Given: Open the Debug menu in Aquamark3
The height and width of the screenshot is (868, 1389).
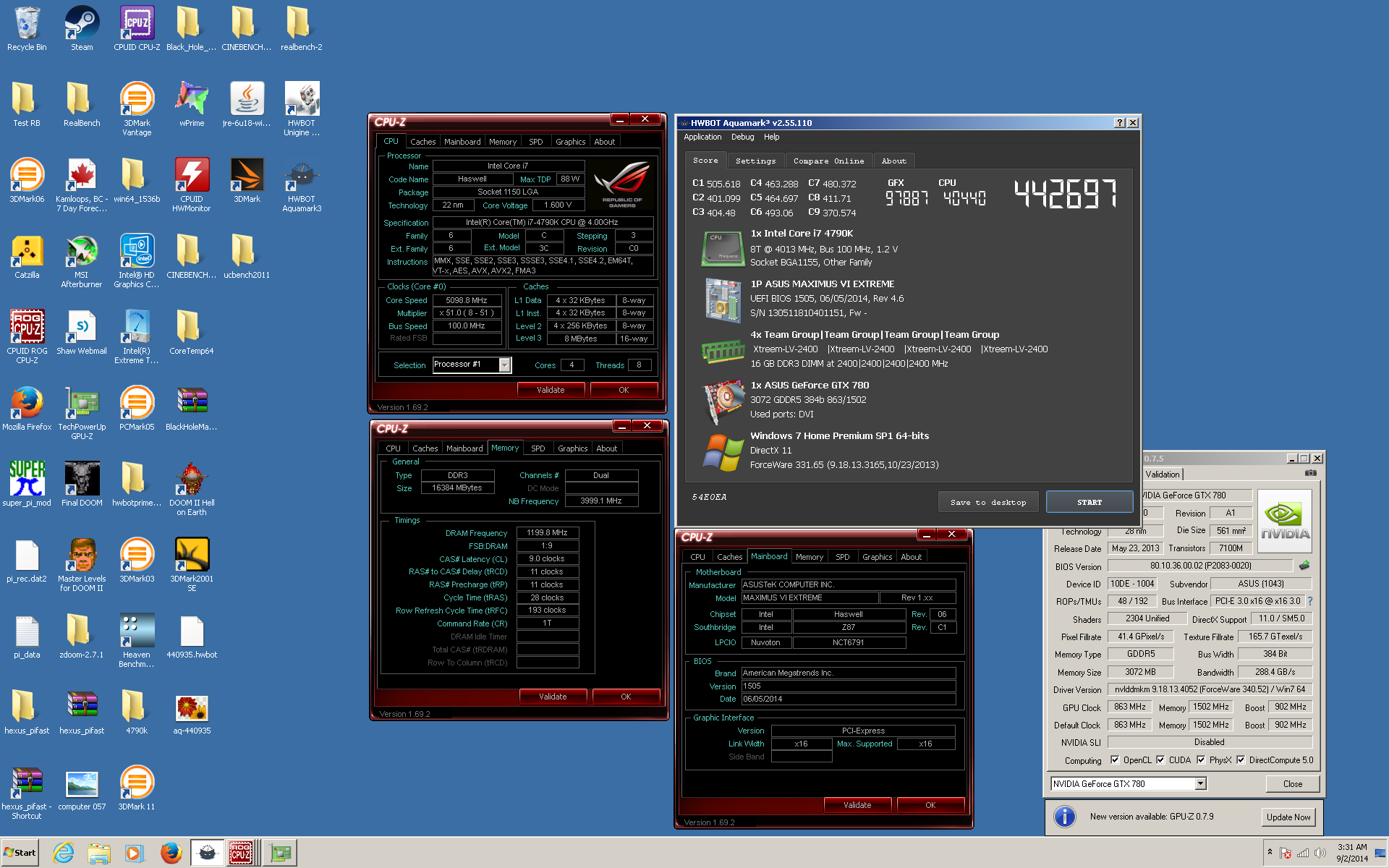Looking at the screenshot, I should pyautogui.click(x=742, y=137).
